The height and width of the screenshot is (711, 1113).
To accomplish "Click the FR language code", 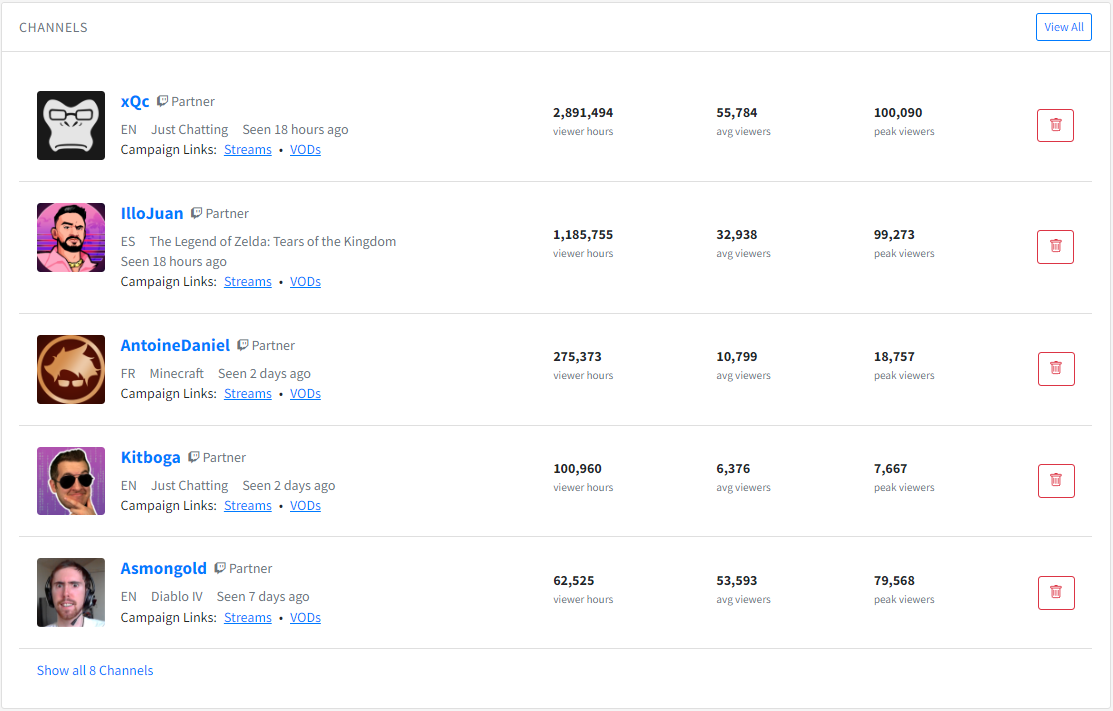I will (128, 374).
